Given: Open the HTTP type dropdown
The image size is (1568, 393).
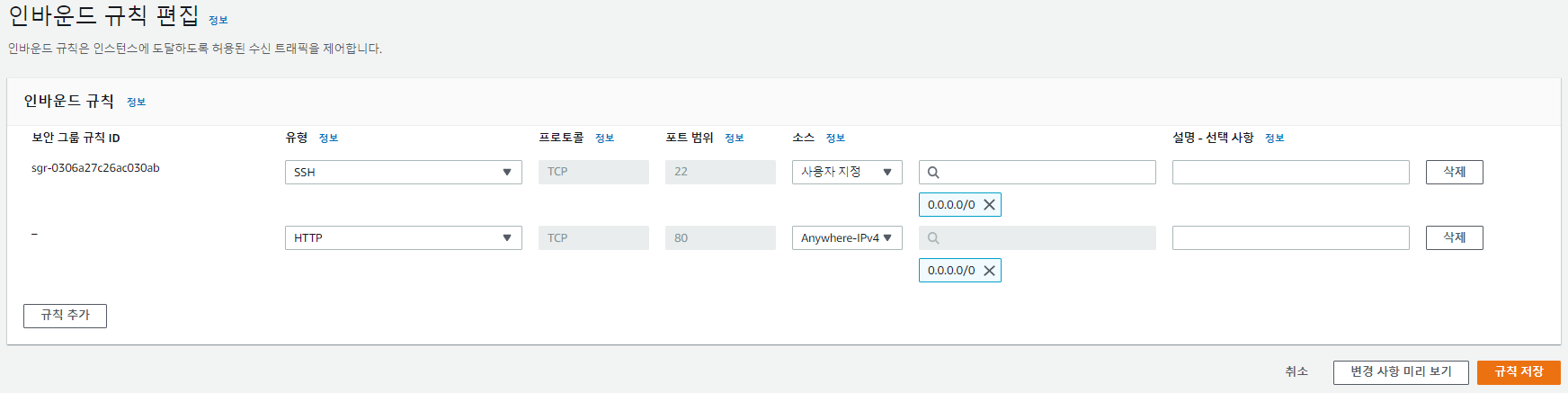Looking at the screenshot, I should (x=404, y=237).
